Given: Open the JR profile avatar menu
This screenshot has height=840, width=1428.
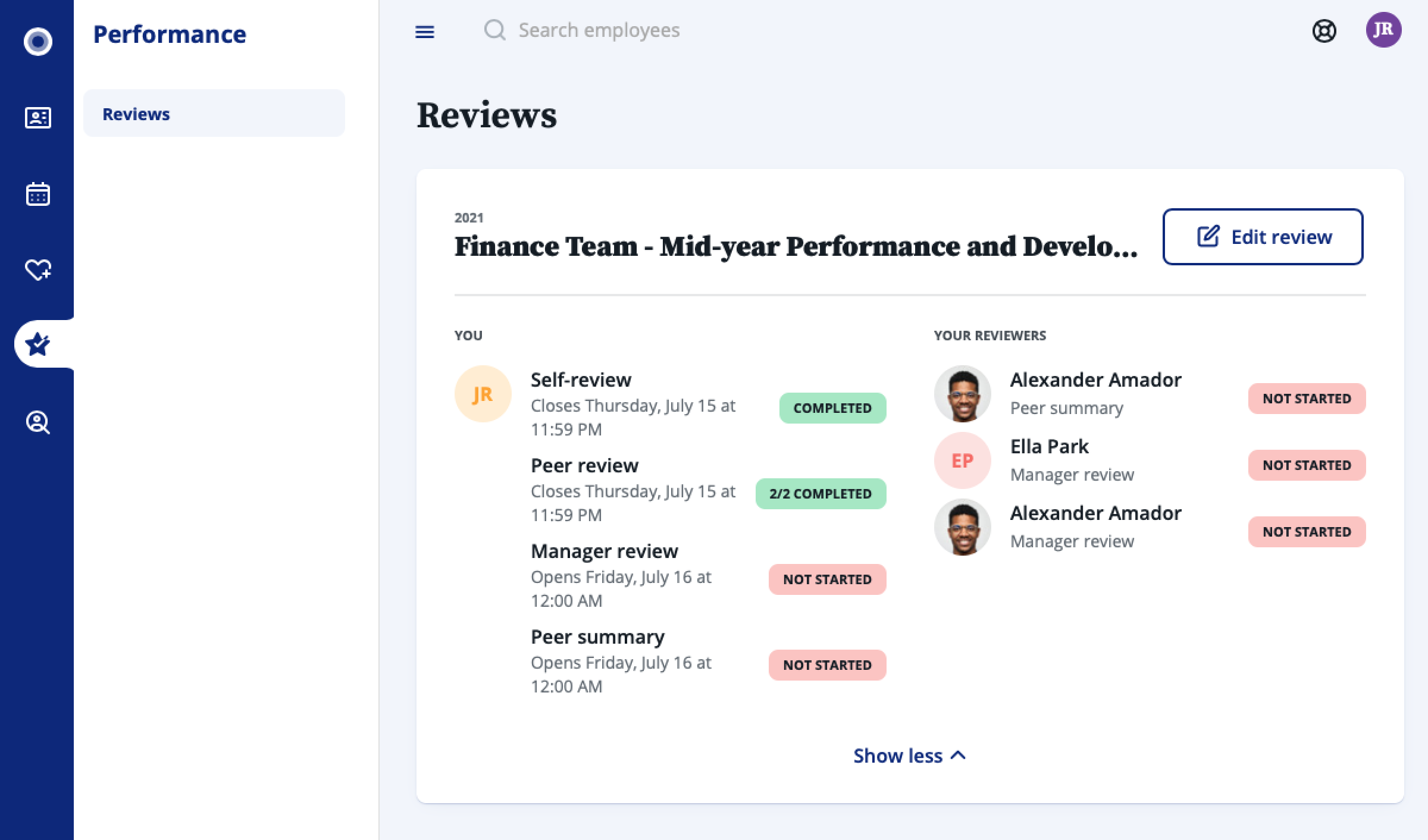Looking at the screenshot, I should [1383, 30].
